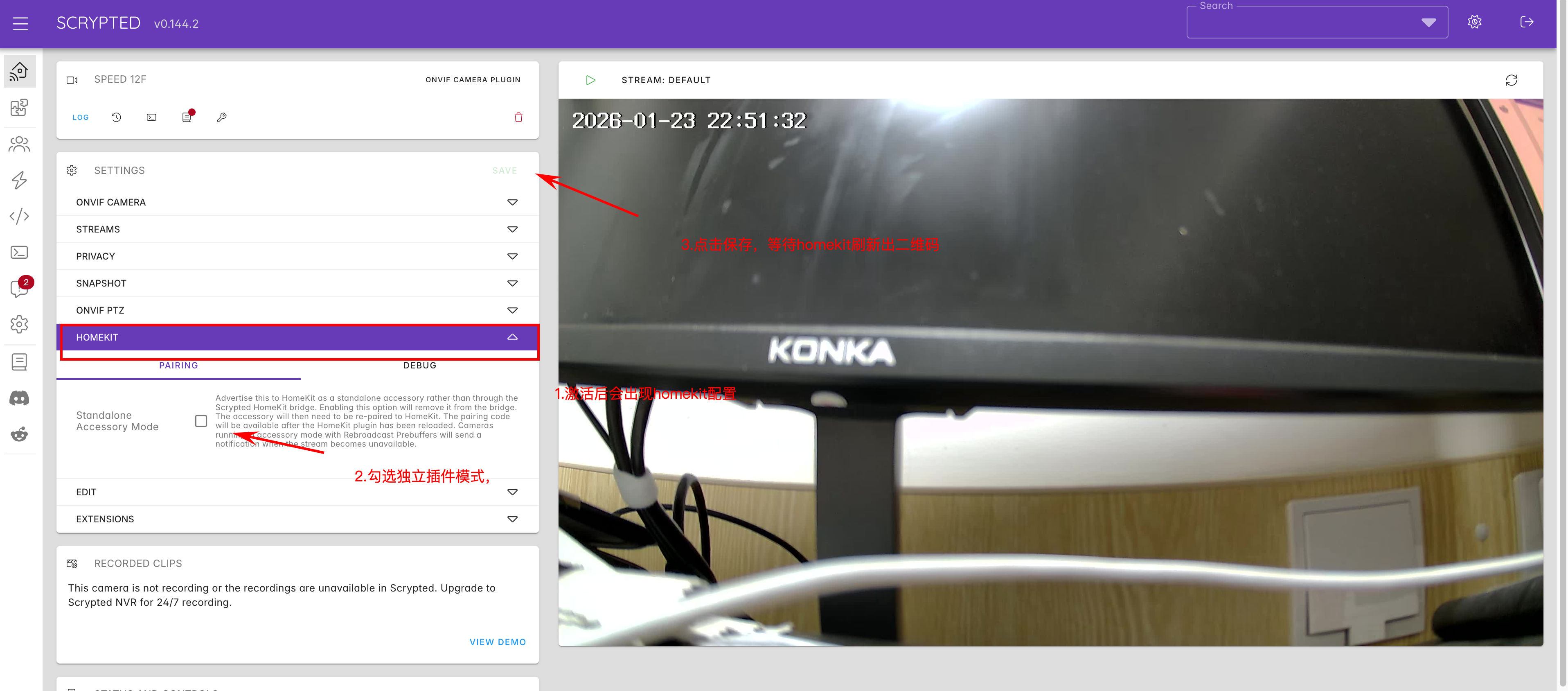This screenshot has height=691, width=1568.
Task: Open the users icon in sidebar
Action: coord(20,144)
